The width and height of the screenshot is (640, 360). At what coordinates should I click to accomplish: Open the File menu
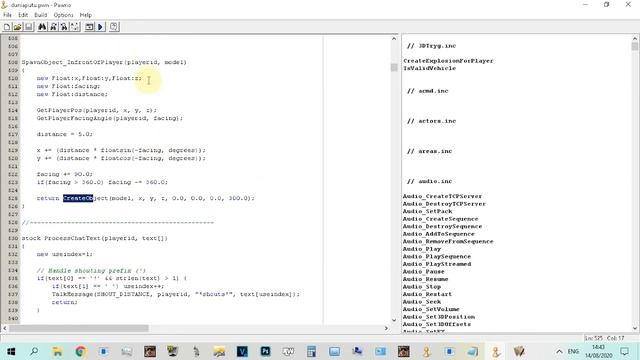(x=7, y=15)
